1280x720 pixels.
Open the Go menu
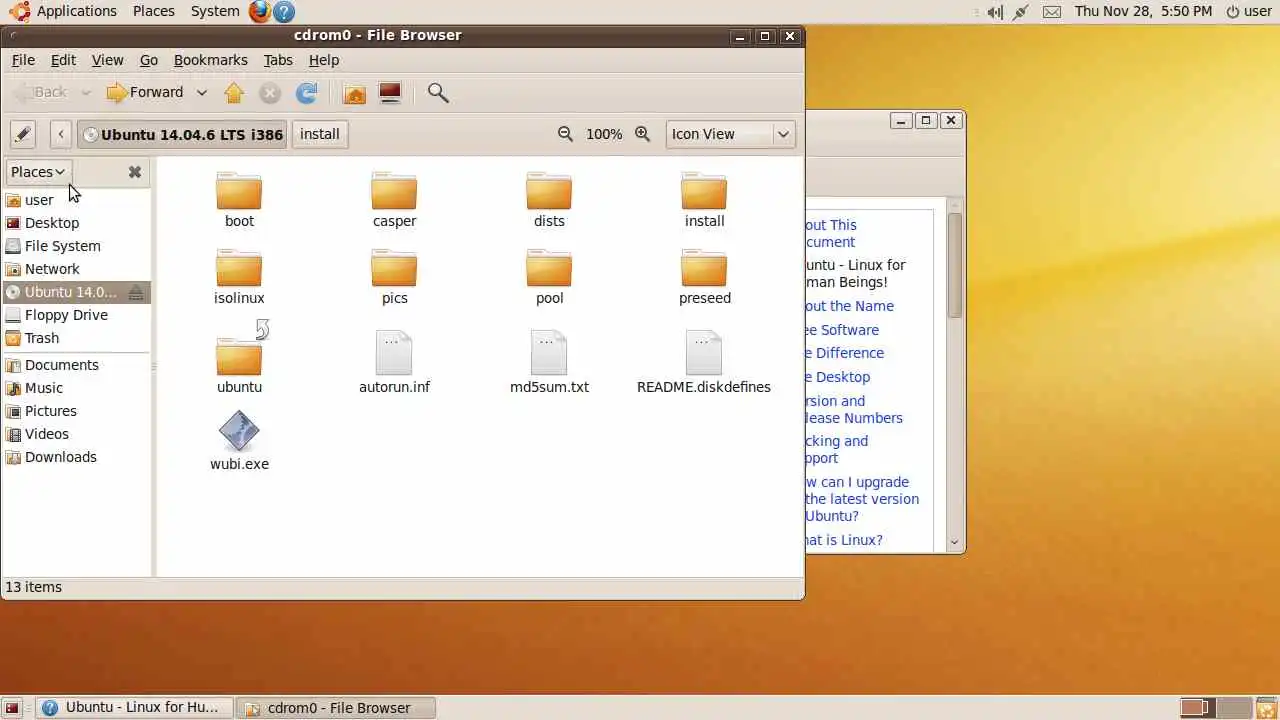[x=149, y=60]
